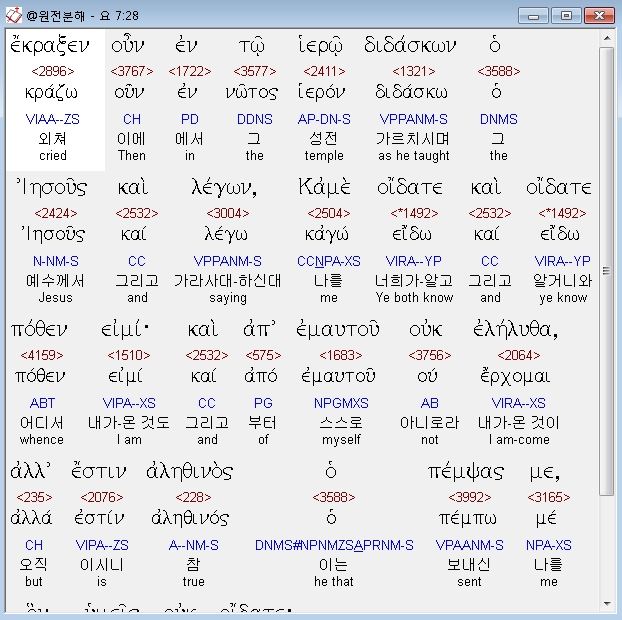Click the Greek word πέμψας

466,472
